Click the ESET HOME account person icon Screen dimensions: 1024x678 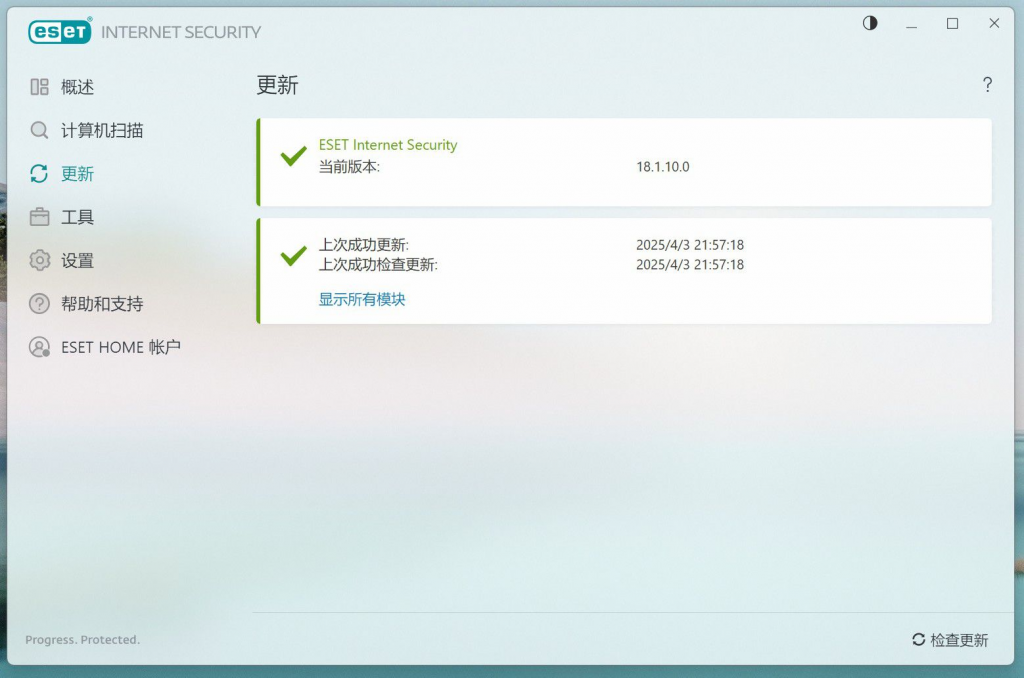tap(39, 347)
